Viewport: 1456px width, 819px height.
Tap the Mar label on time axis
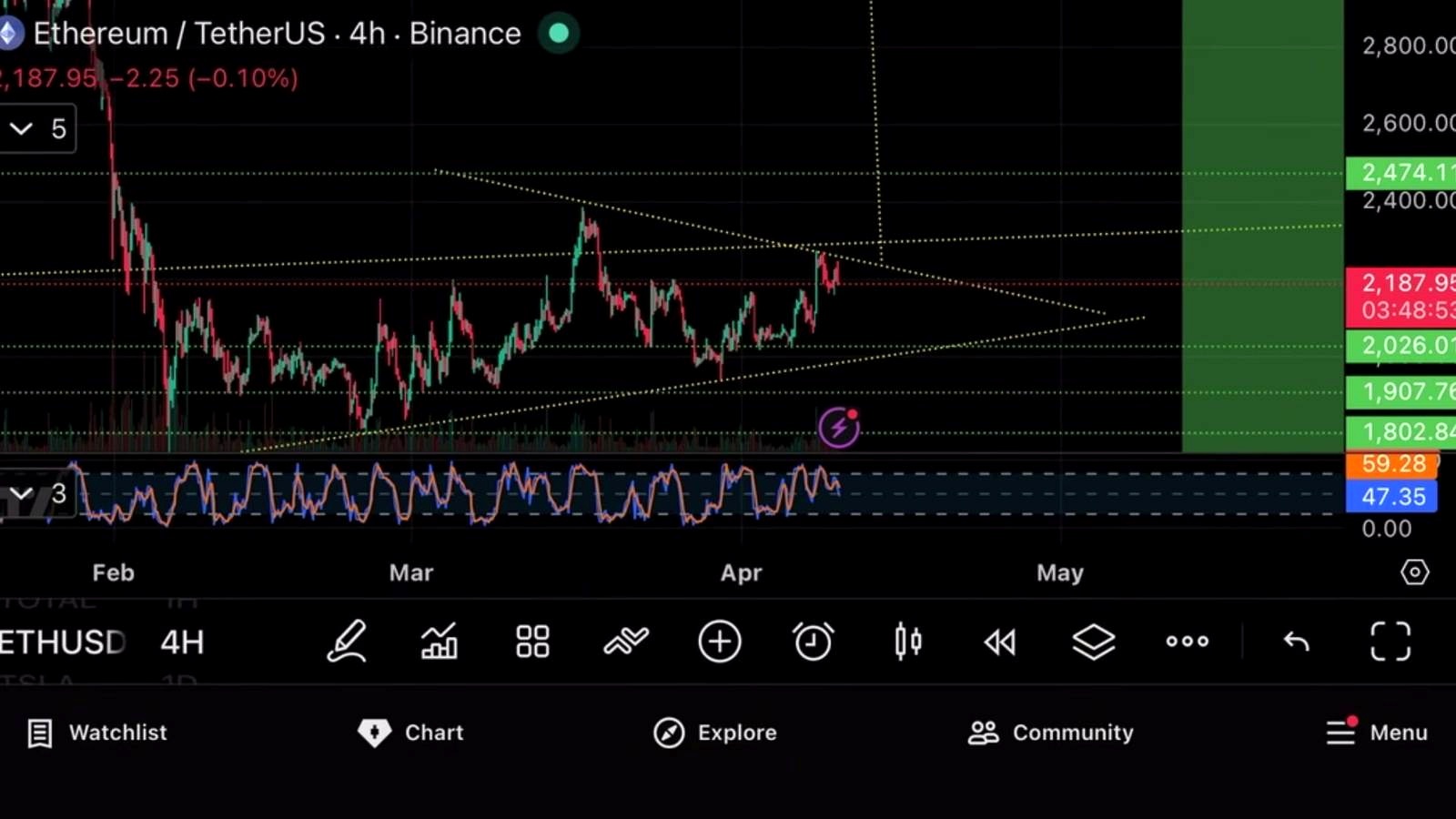pyautogui.click(x=411, y=573)
